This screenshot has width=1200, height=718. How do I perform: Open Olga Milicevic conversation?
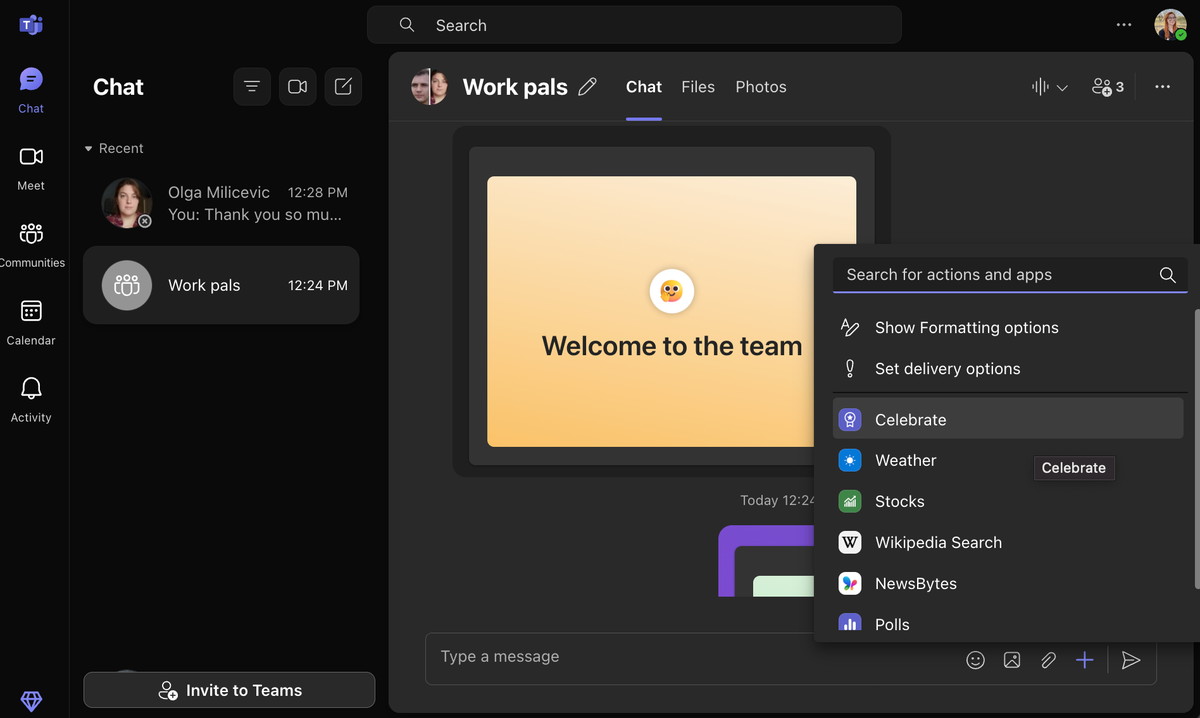click(221, 203)
